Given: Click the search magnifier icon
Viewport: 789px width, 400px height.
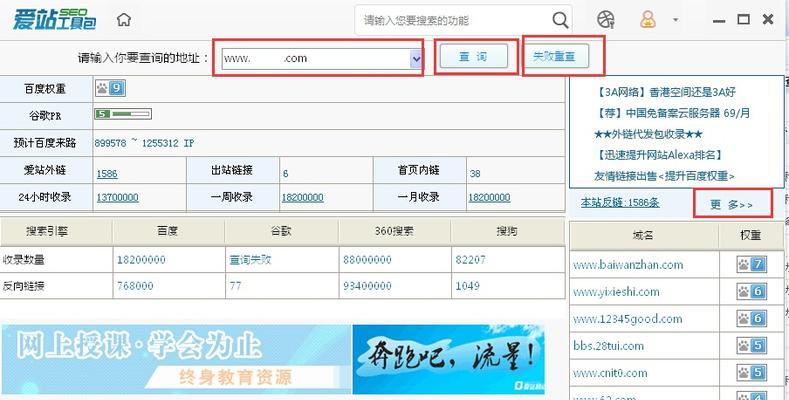Looking at the screenshot, I should coord(560,20).
